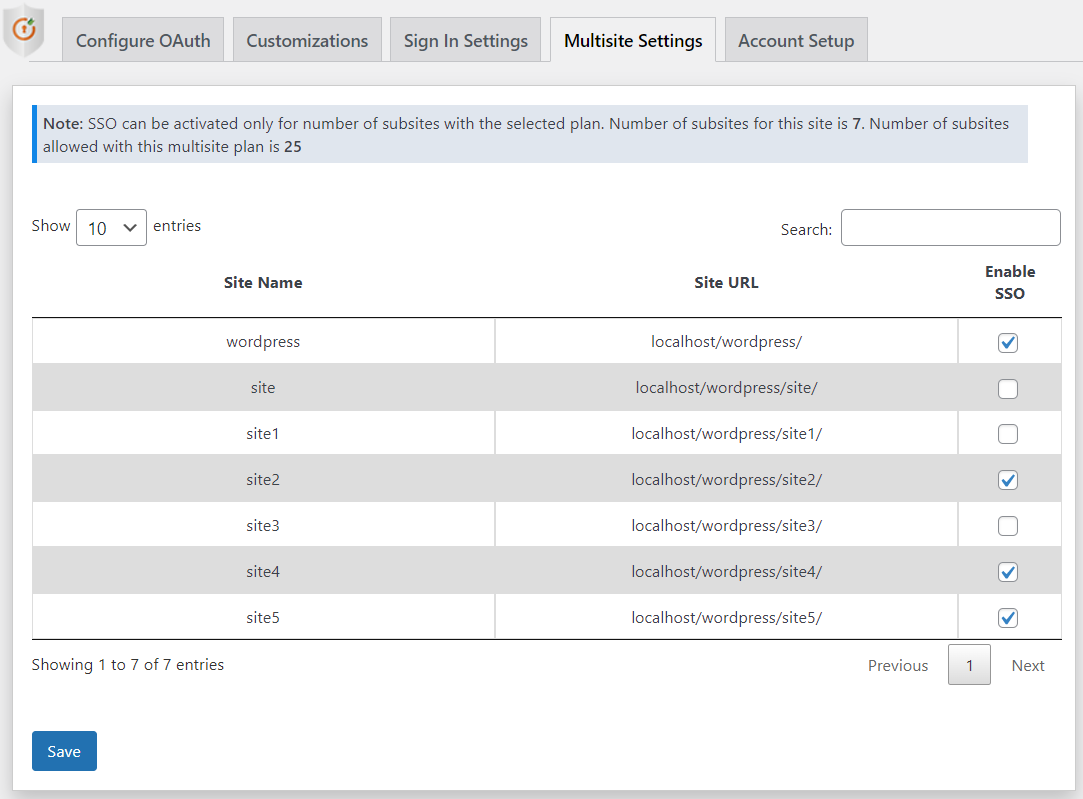Screen dimensions: 1083x799
Task: Click the miniOrange shield logo icon
Action: point(23,30)
